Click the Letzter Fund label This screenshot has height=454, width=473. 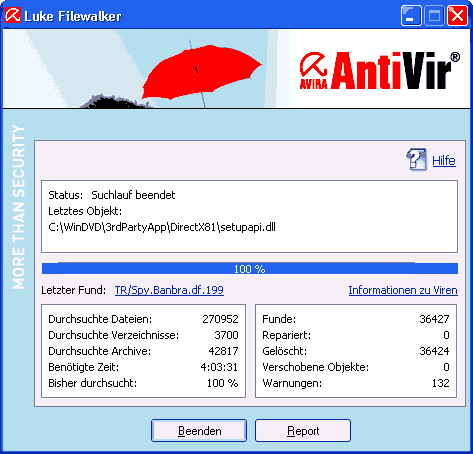tap(73, 290)
